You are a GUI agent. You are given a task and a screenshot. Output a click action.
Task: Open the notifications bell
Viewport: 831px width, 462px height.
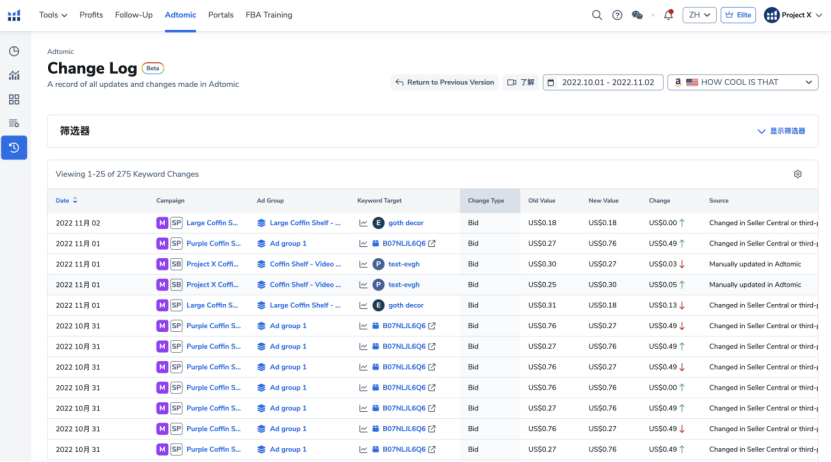668,15
